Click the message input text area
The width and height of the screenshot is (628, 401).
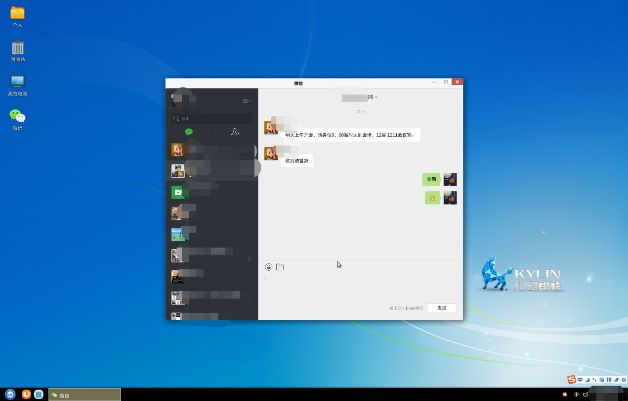click(x=360, y=288)
